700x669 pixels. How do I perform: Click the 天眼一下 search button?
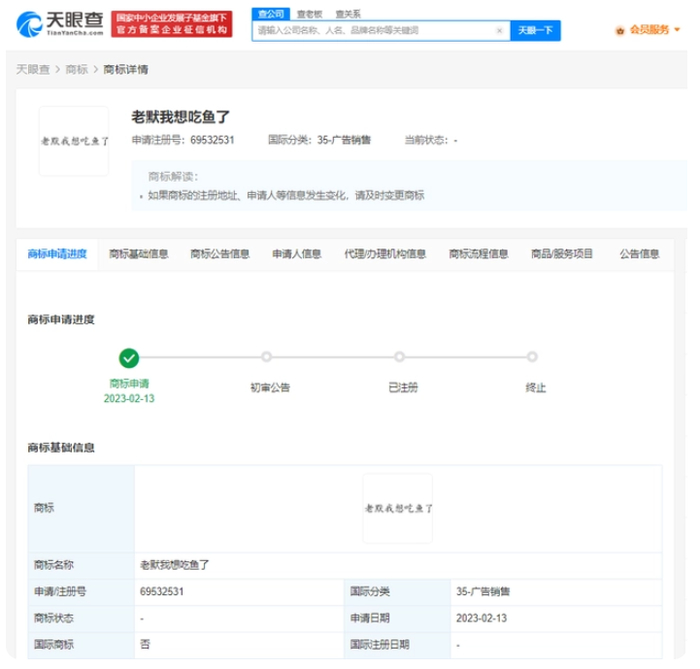point(535,31)
